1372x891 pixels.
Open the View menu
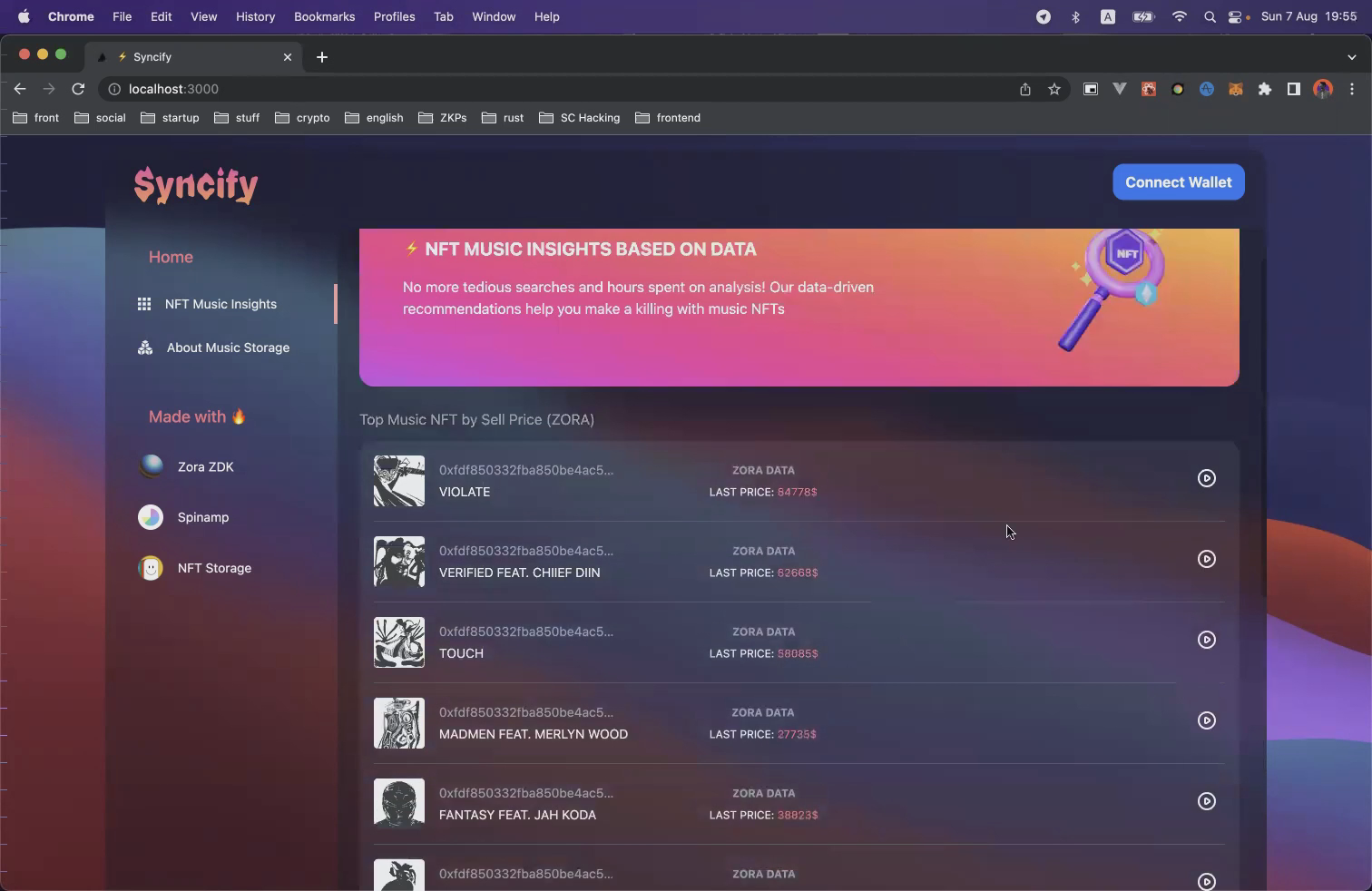[x=203, y=16]
